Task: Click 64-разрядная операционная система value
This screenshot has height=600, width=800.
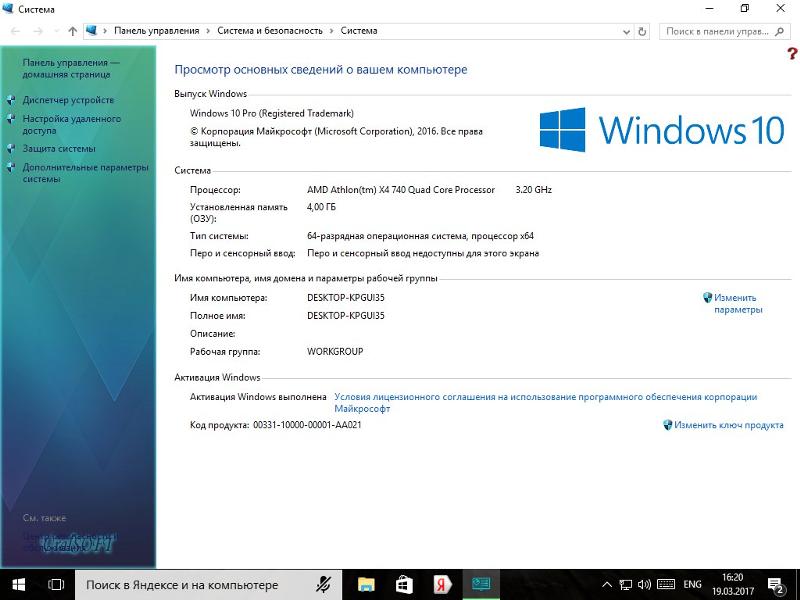Action: pyautogui.click(x=420, y=236)
